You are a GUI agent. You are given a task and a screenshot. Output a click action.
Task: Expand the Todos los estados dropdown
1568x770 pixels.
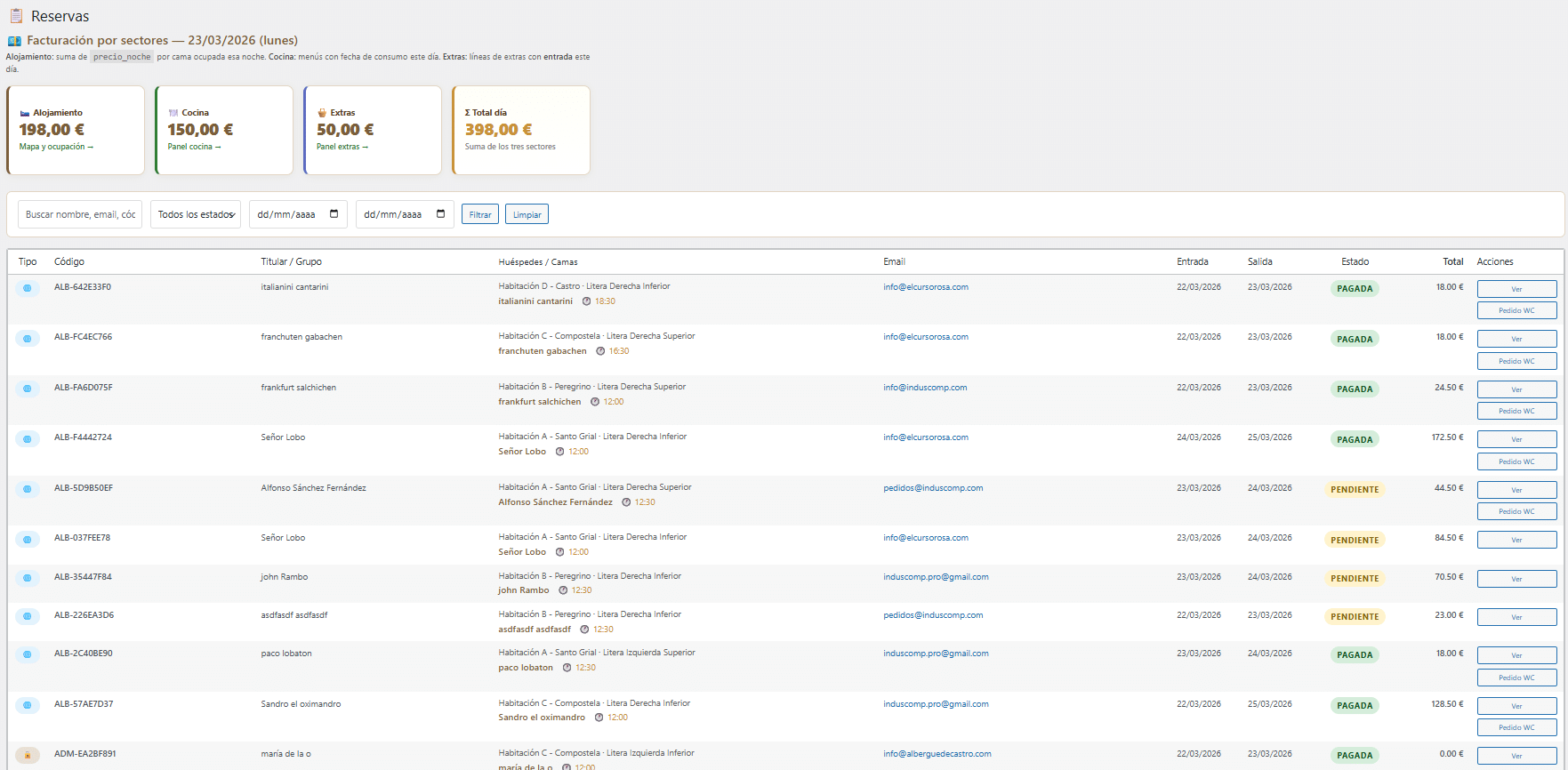196,214
